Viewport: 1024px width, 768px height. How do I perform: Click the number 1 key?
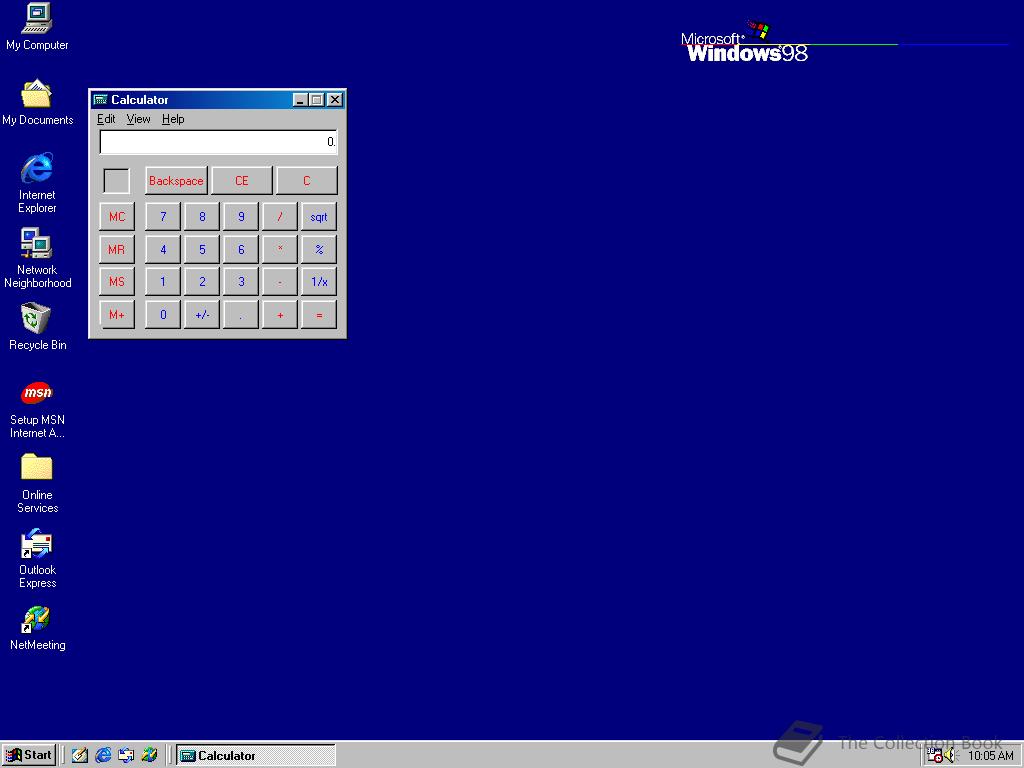tap(163, 281)
